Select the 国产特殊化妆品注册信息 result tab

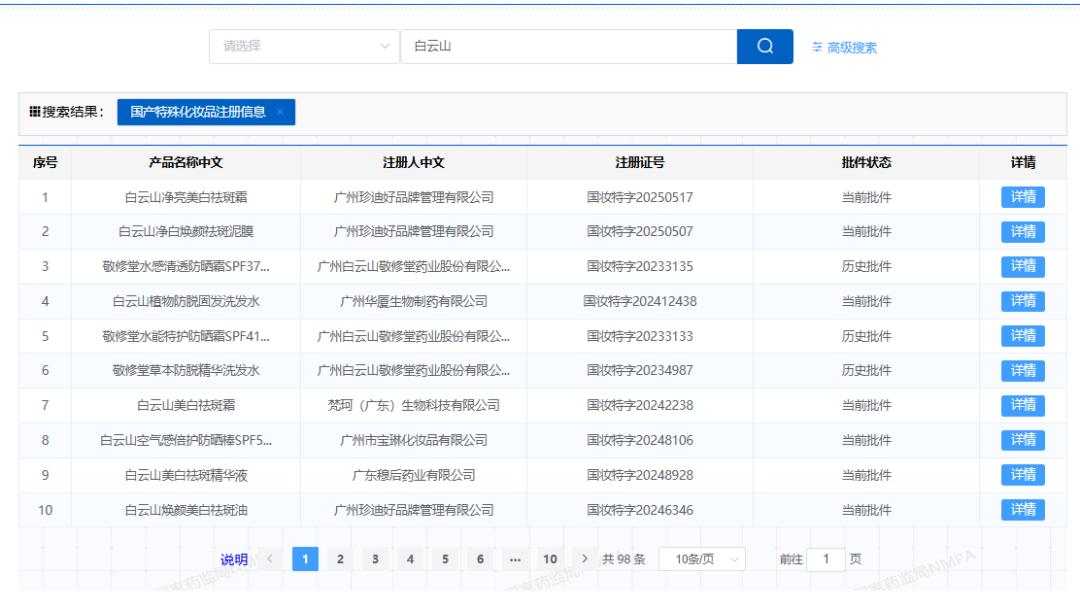coord(198,112)
